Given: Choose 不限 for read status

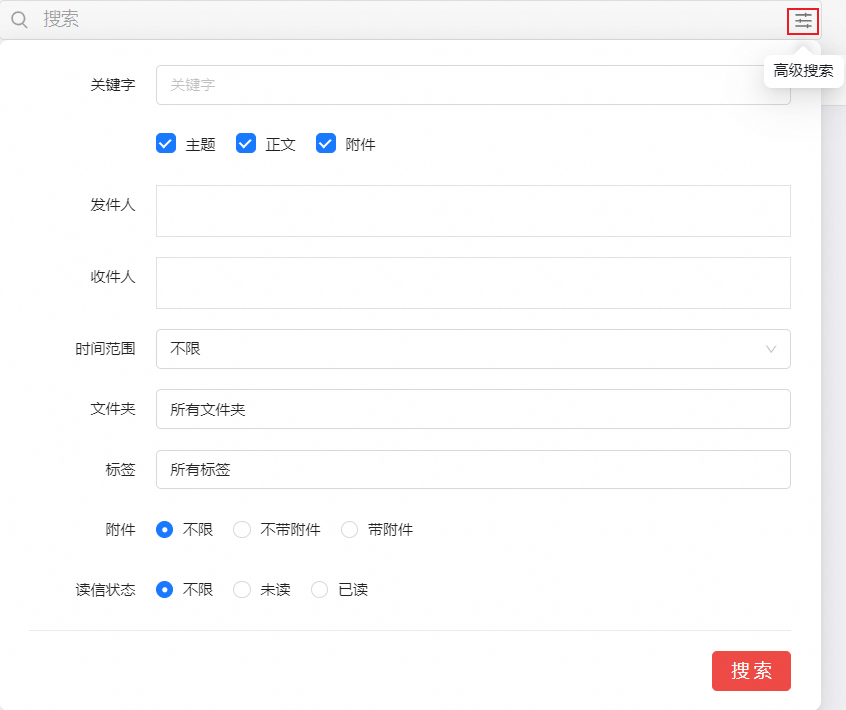Looking at the screenshot, I should pyautogui.click(x=164, y=590).
